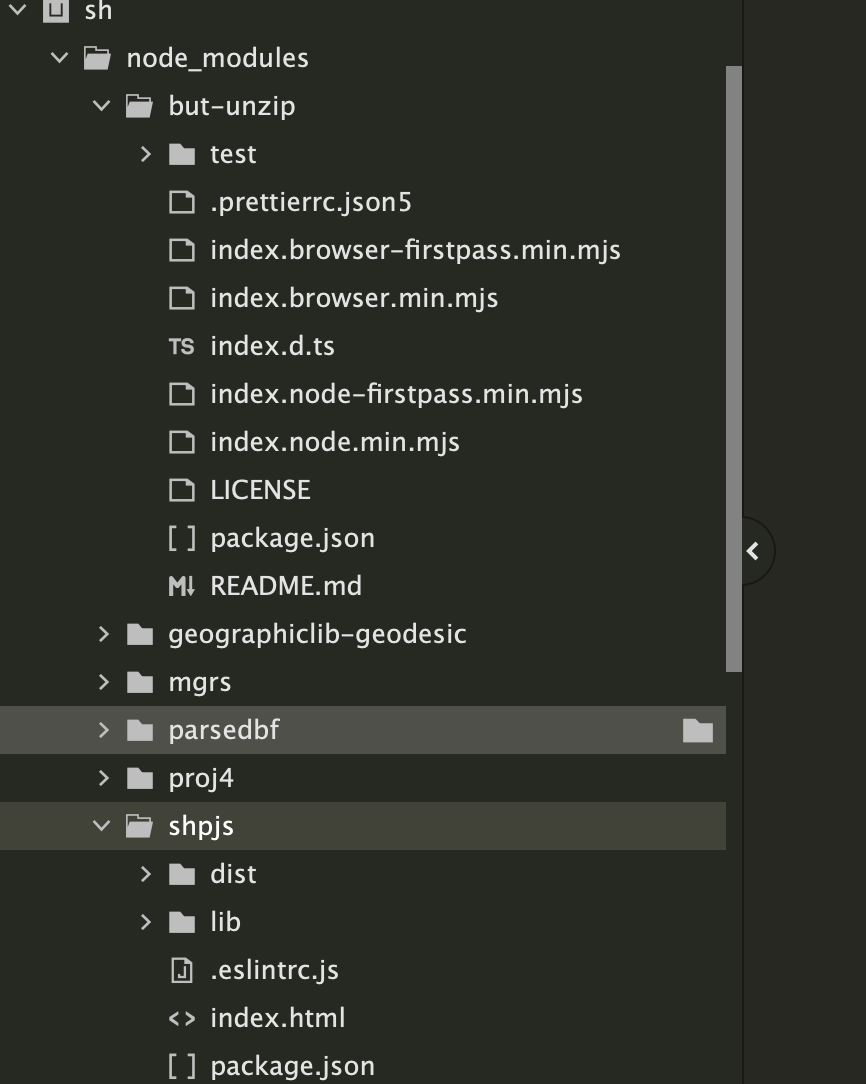Expand the geographiclib-geodesic folder chevron
This screenshot has width=866, height=1084.
[x=104, y=634]
